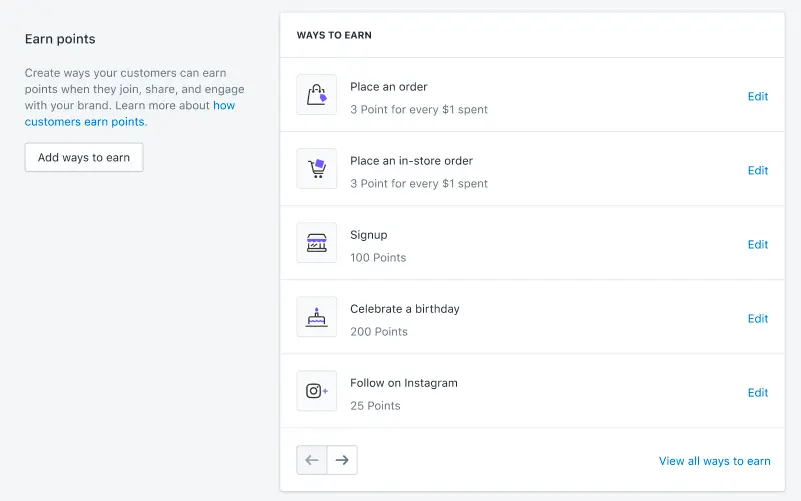Image resolution: width=801 pixels, height=501 pixels.
Task: Select the Signup 100 Points row
Action: click(x=378, y=246)
